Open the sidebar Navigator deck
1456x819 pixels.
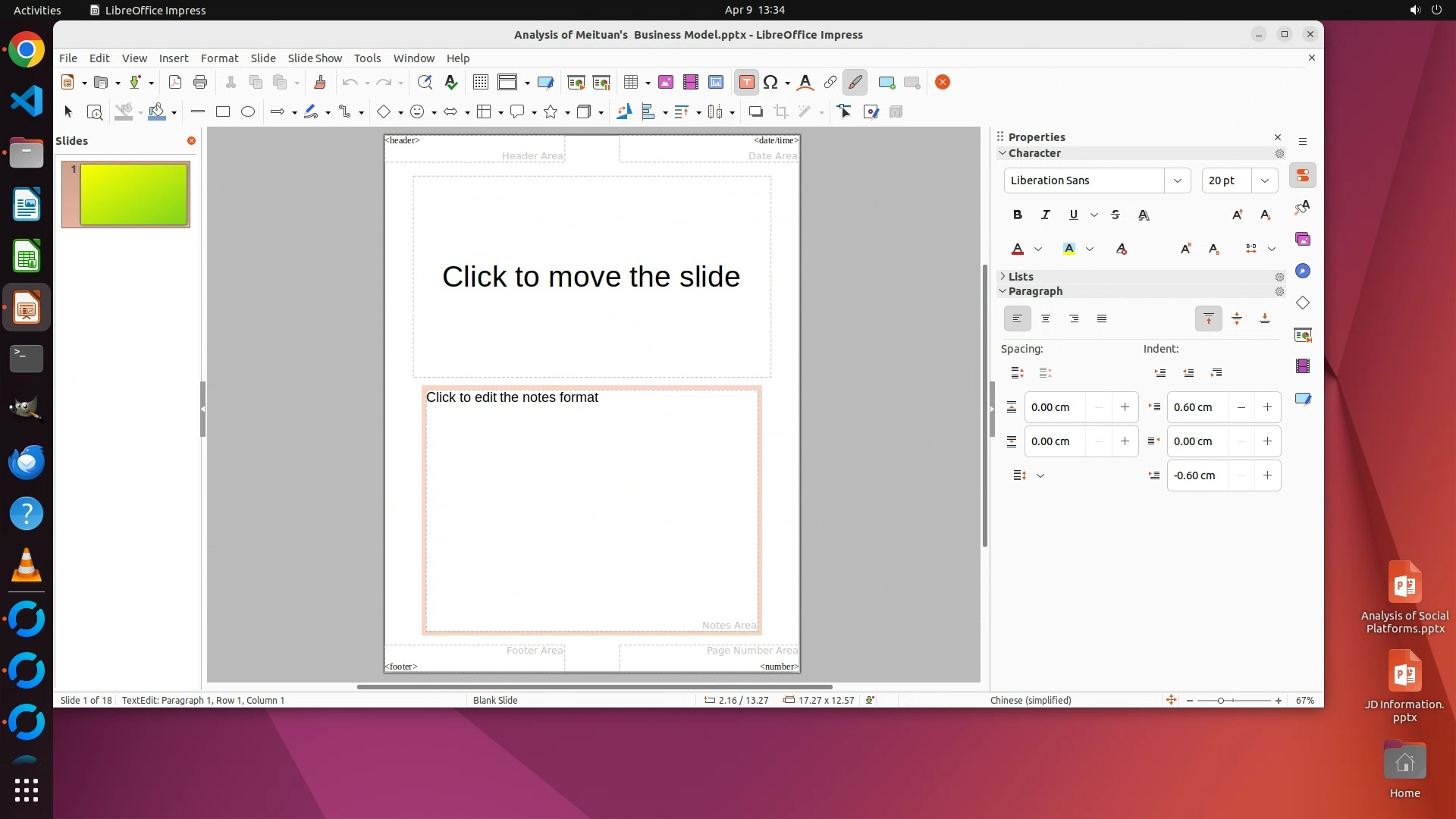coord(1303,271)
